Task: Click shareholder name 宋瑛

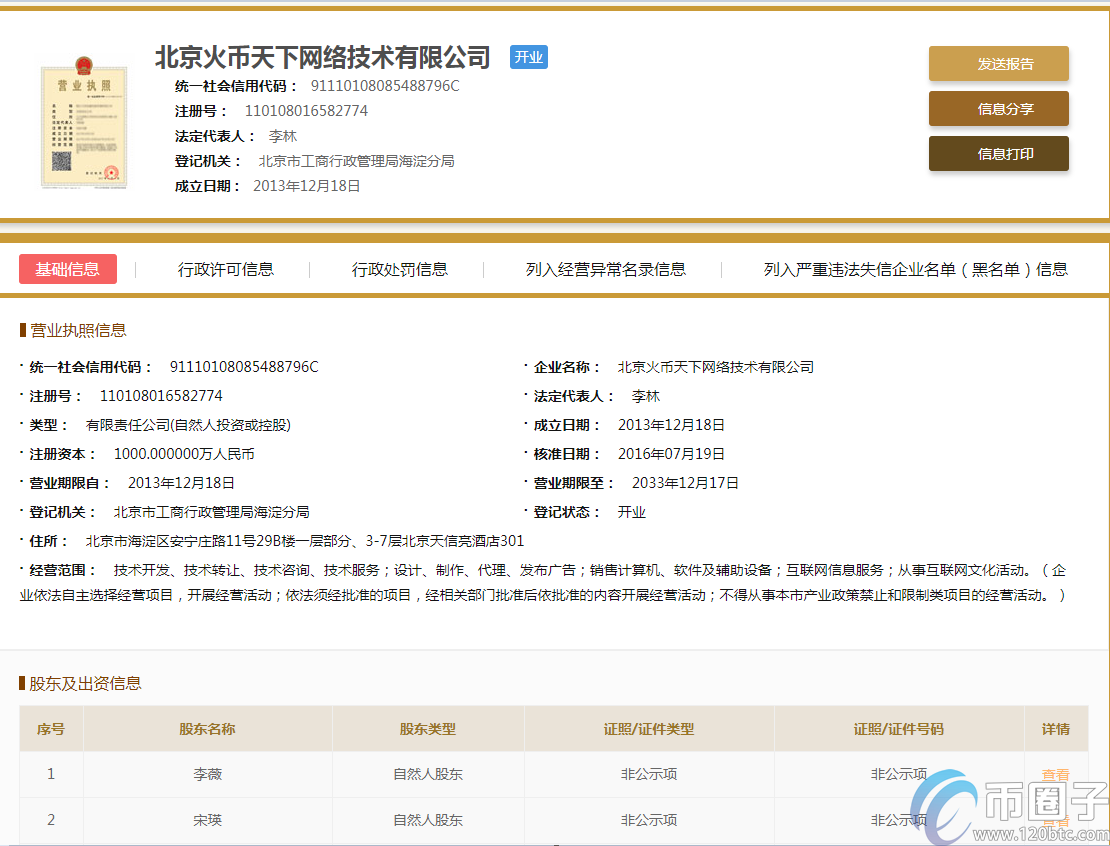Action: tap(207, 820)
